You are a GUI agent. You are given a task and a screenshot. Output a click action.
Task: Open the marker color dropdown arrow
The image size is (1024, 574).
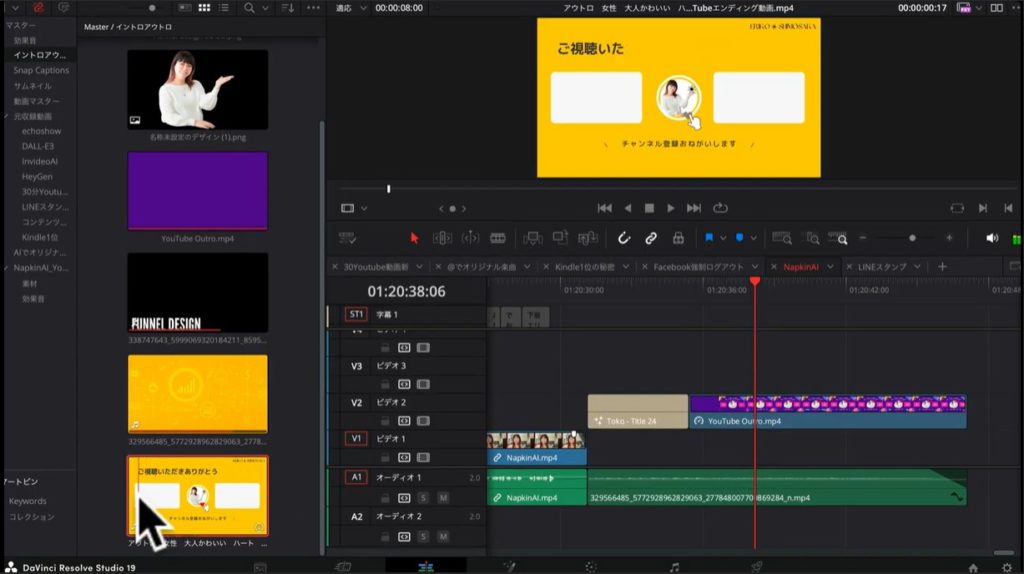pyautogui.click(x=753, y=238)
